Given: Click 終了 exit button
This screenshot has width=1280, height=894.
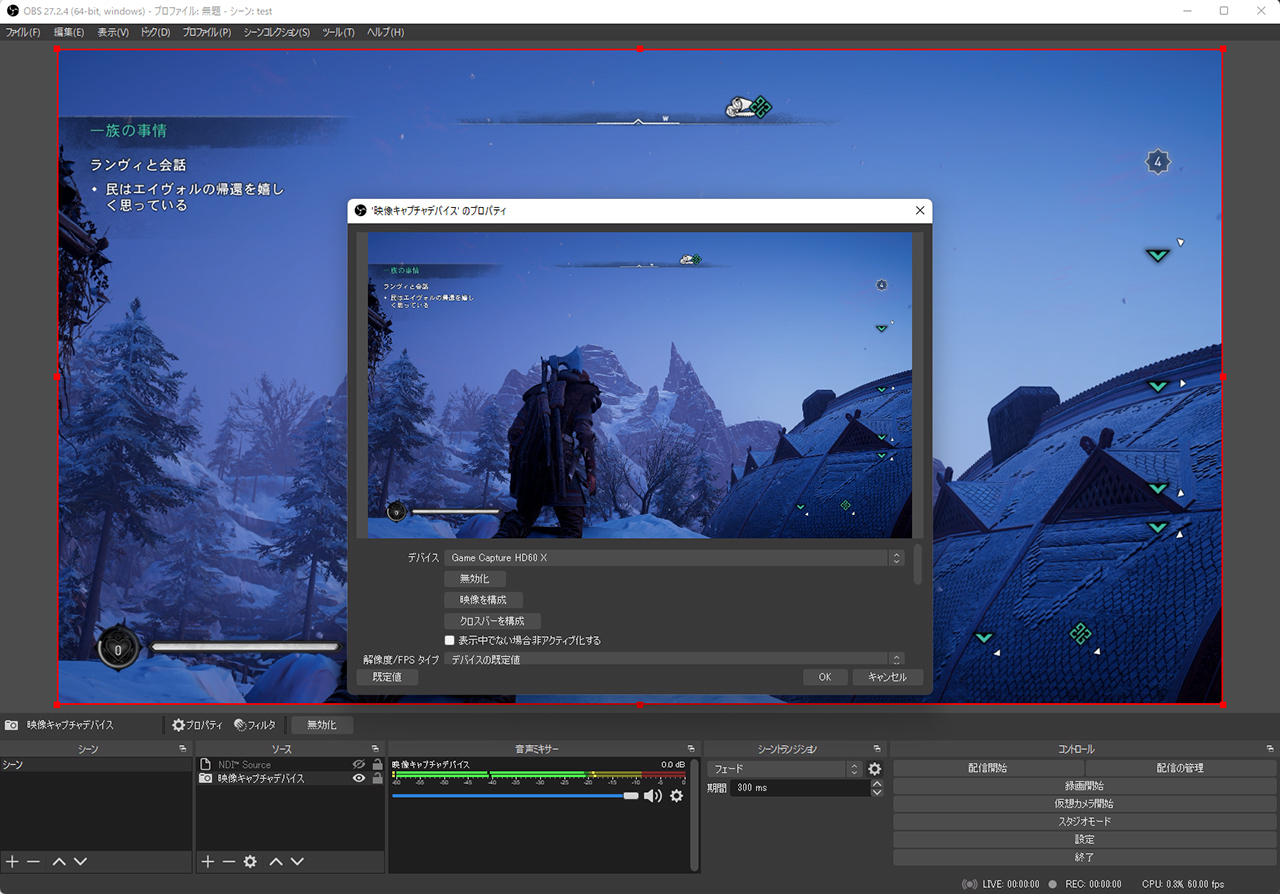Looking at the screenshot, I should pos(1085,858).
